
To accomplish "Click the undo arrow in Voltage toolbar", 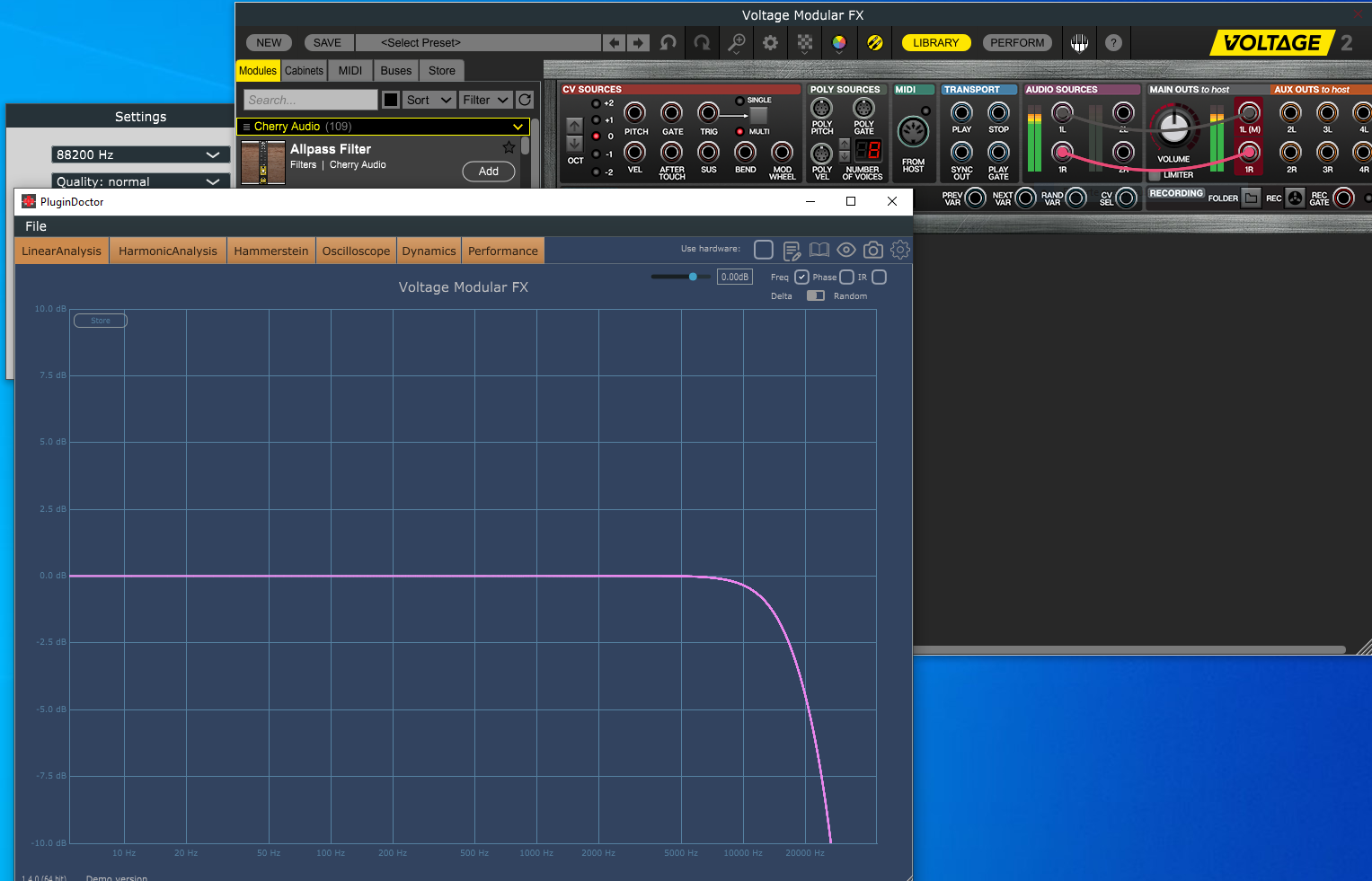I will point(668,42).
